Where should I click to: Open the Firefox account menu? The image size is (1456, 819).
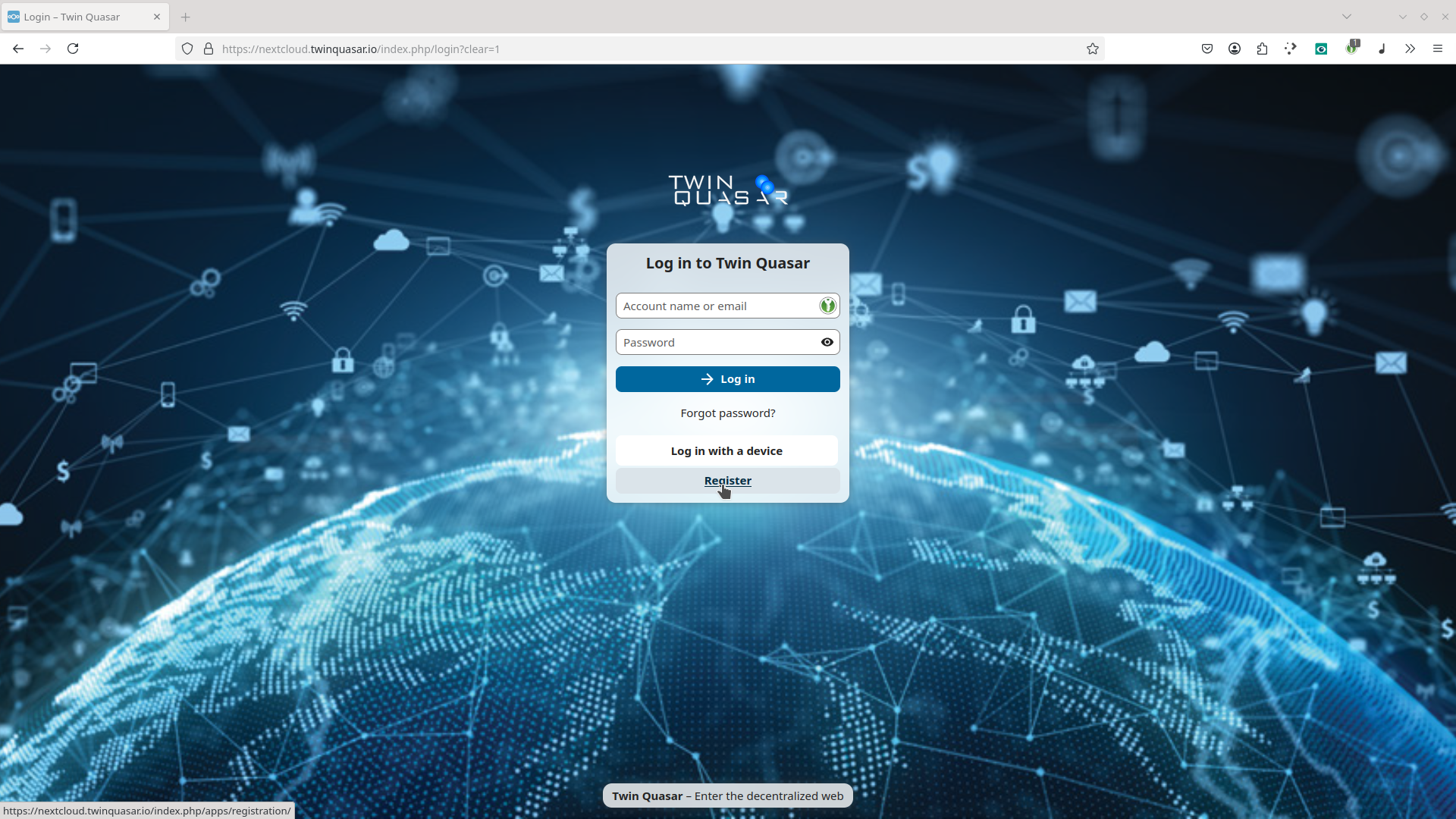pyautogui.click(x=1235, y=49)
